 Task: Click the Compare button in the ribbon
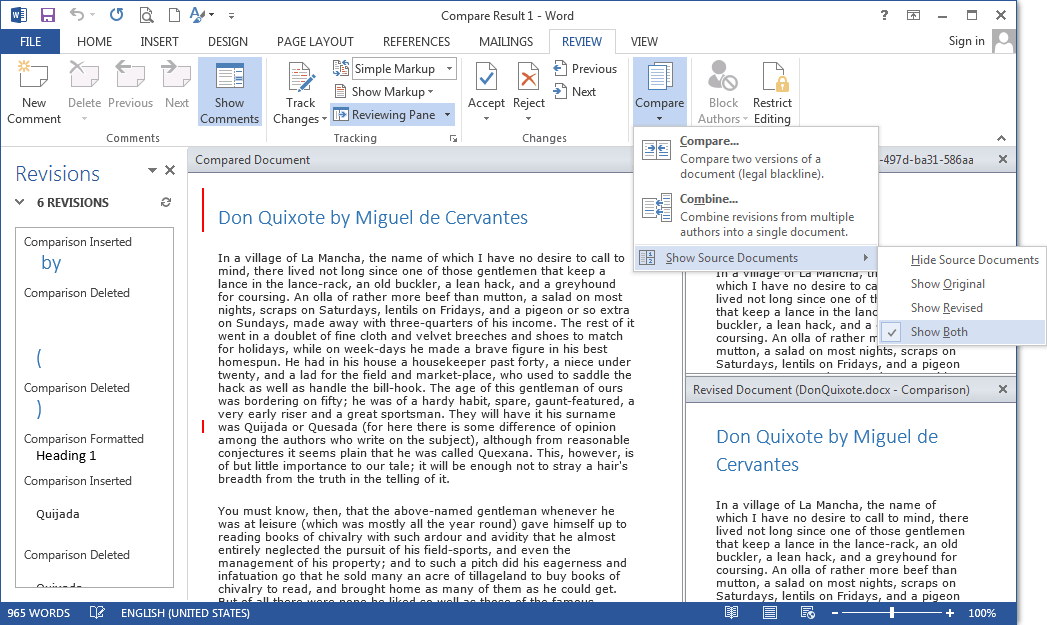[659, 92]
